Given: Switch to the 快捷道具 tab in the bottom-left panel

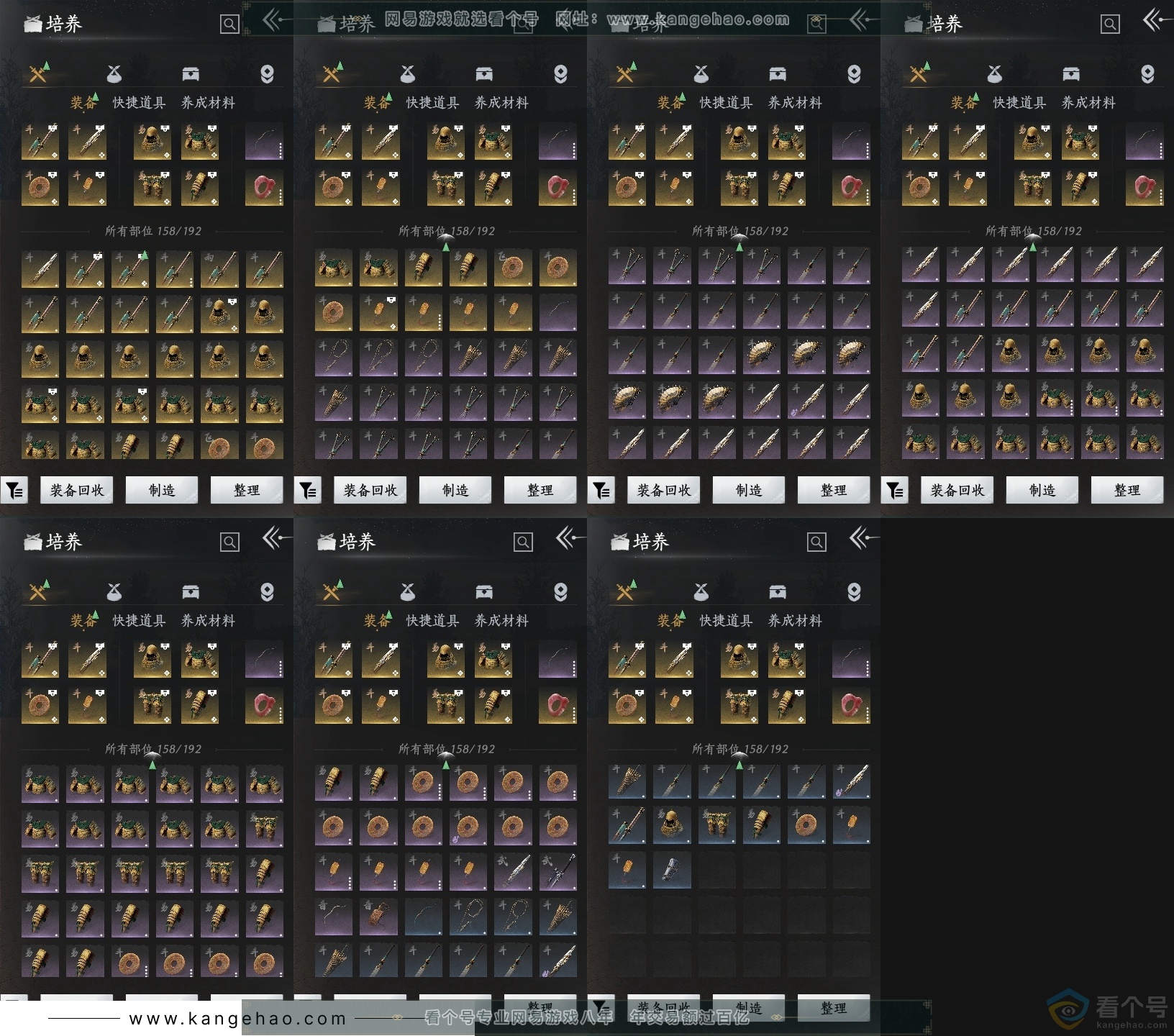Looking at the screenshot, I should click(139, 621).
